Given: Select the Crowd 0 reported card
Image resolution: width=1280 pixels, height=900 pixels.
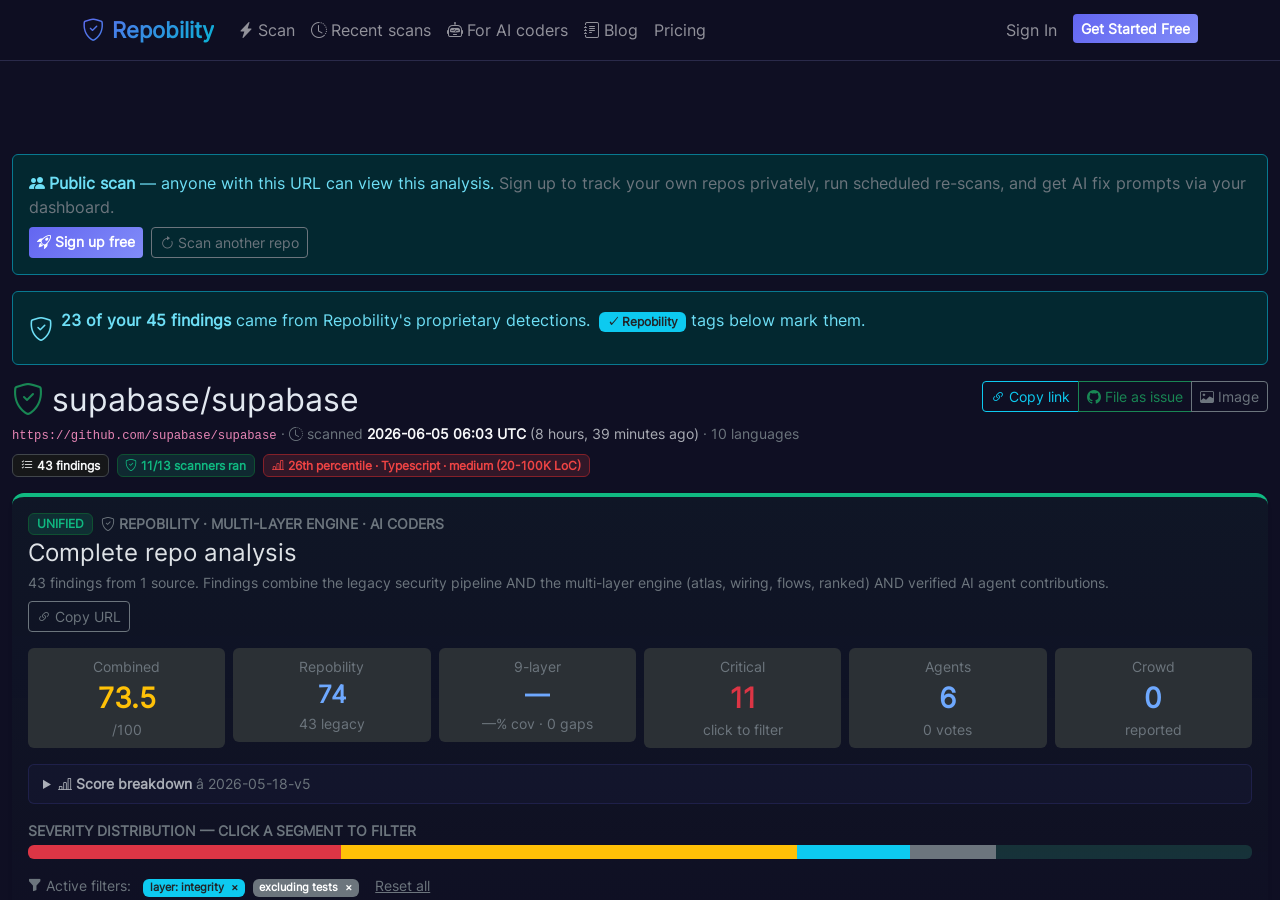Looking at the screenshot, I should [x=1153, y=698].
